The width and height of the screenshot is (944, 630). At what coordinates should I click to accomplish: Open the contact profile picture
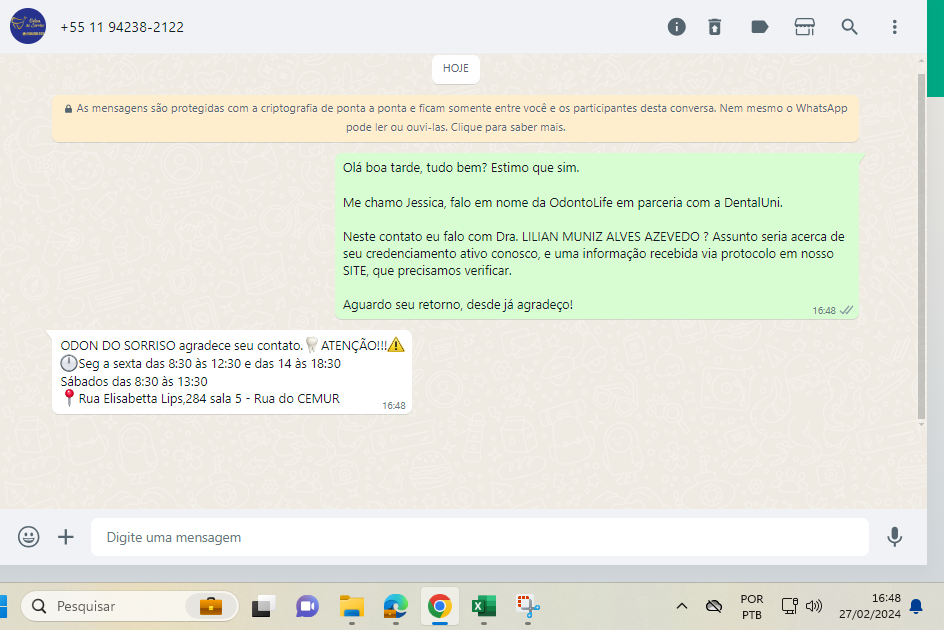pyautogui.click(x=27, y=27)
